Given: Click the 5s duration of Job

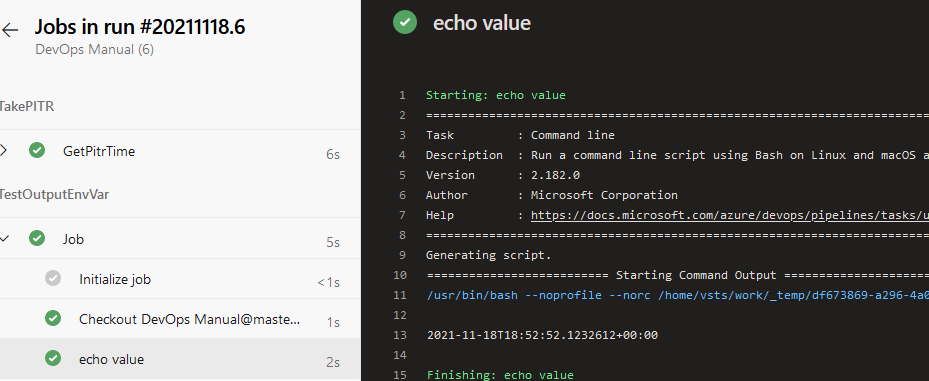Looking at the screenshot, I should point(333,242).
